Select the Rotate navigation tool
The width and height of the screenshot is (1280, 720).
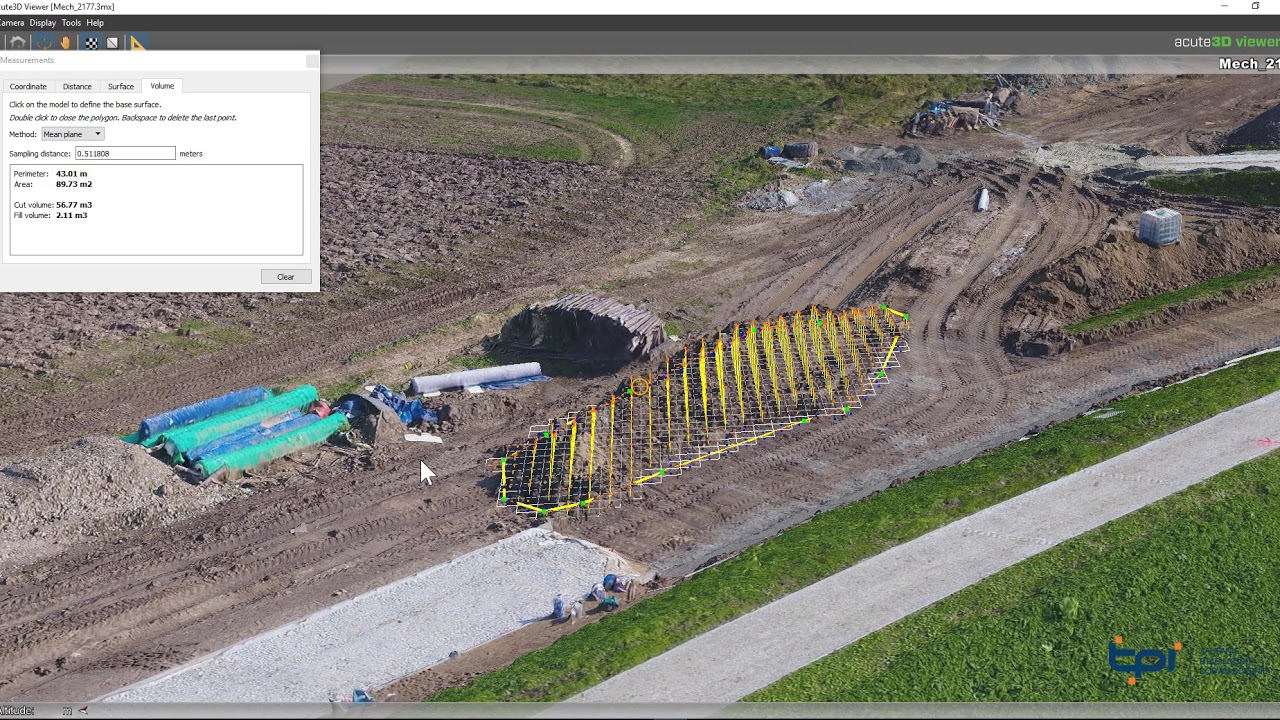point(44,42)
